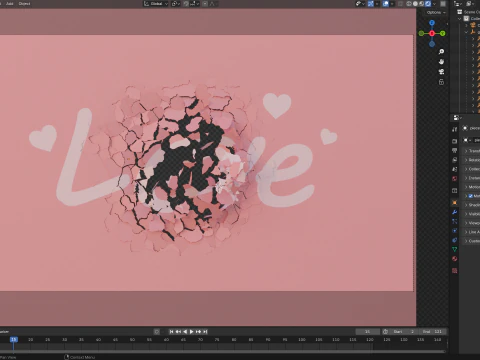The width and height of the screenshot is (480, 360).
Task: Open the World properties tab
Action: (455, 179)
